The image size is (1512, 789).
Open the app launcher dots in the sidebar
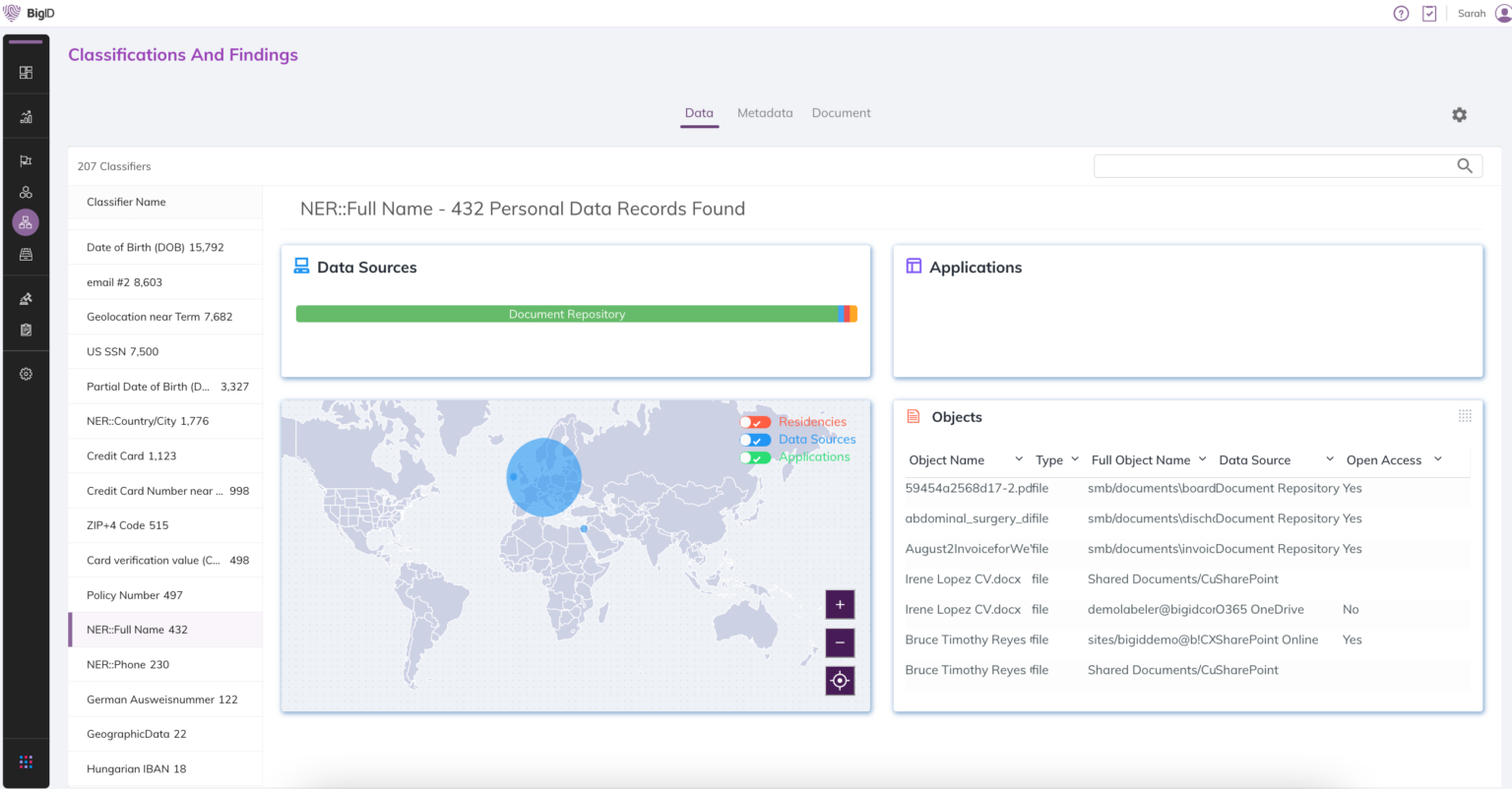(26, 761)
